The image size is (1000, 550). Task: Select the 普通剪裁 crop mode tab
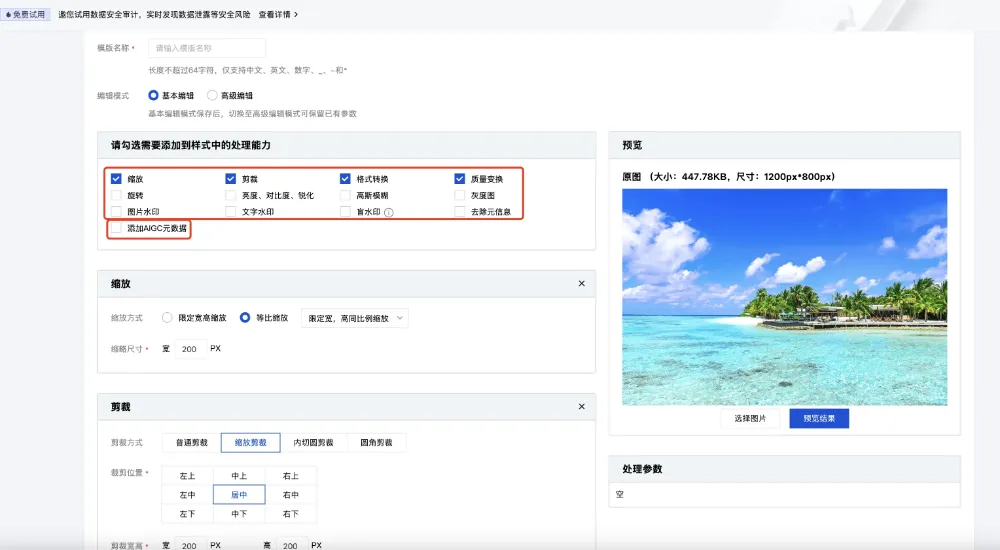tap(191, 442)
